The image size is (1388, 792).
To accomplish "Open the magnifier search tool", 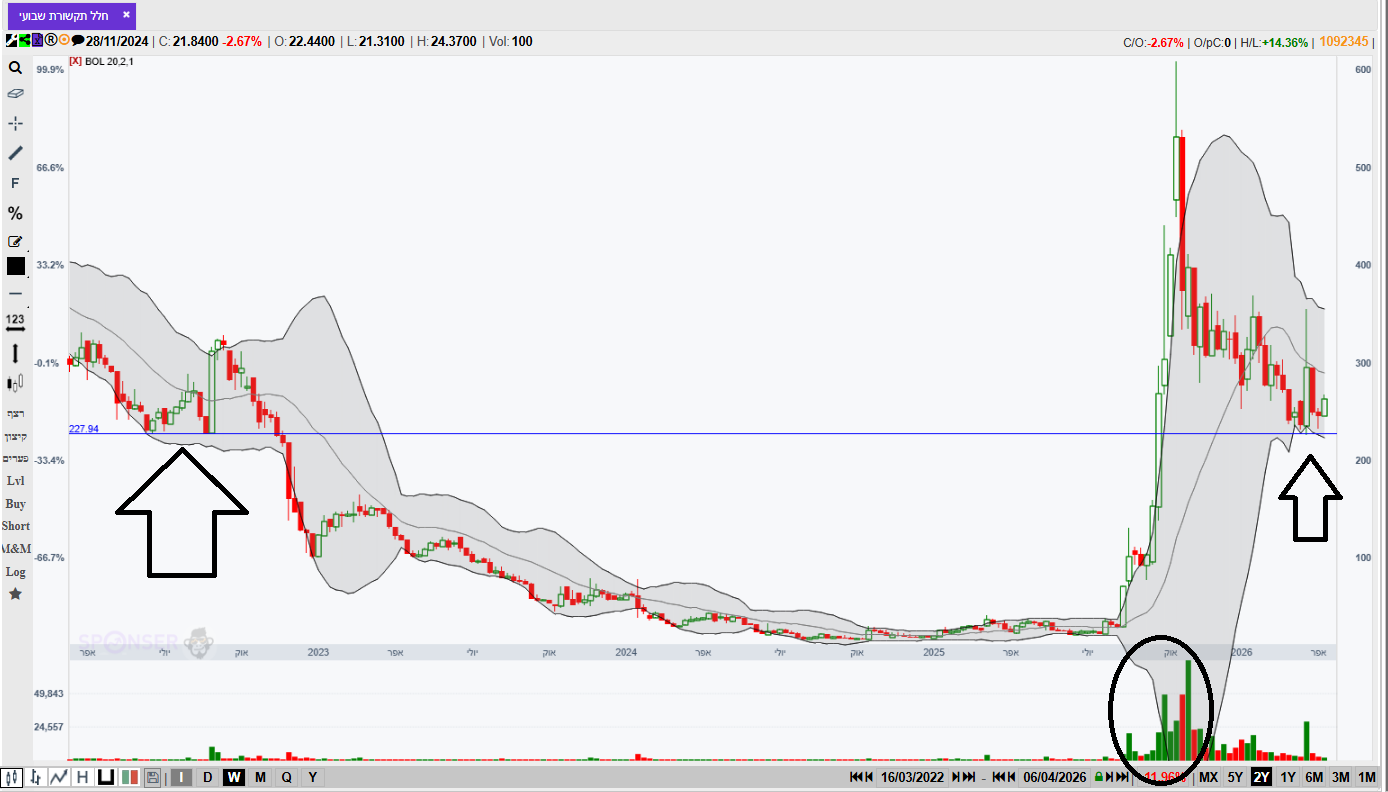I will click(15, 68).
